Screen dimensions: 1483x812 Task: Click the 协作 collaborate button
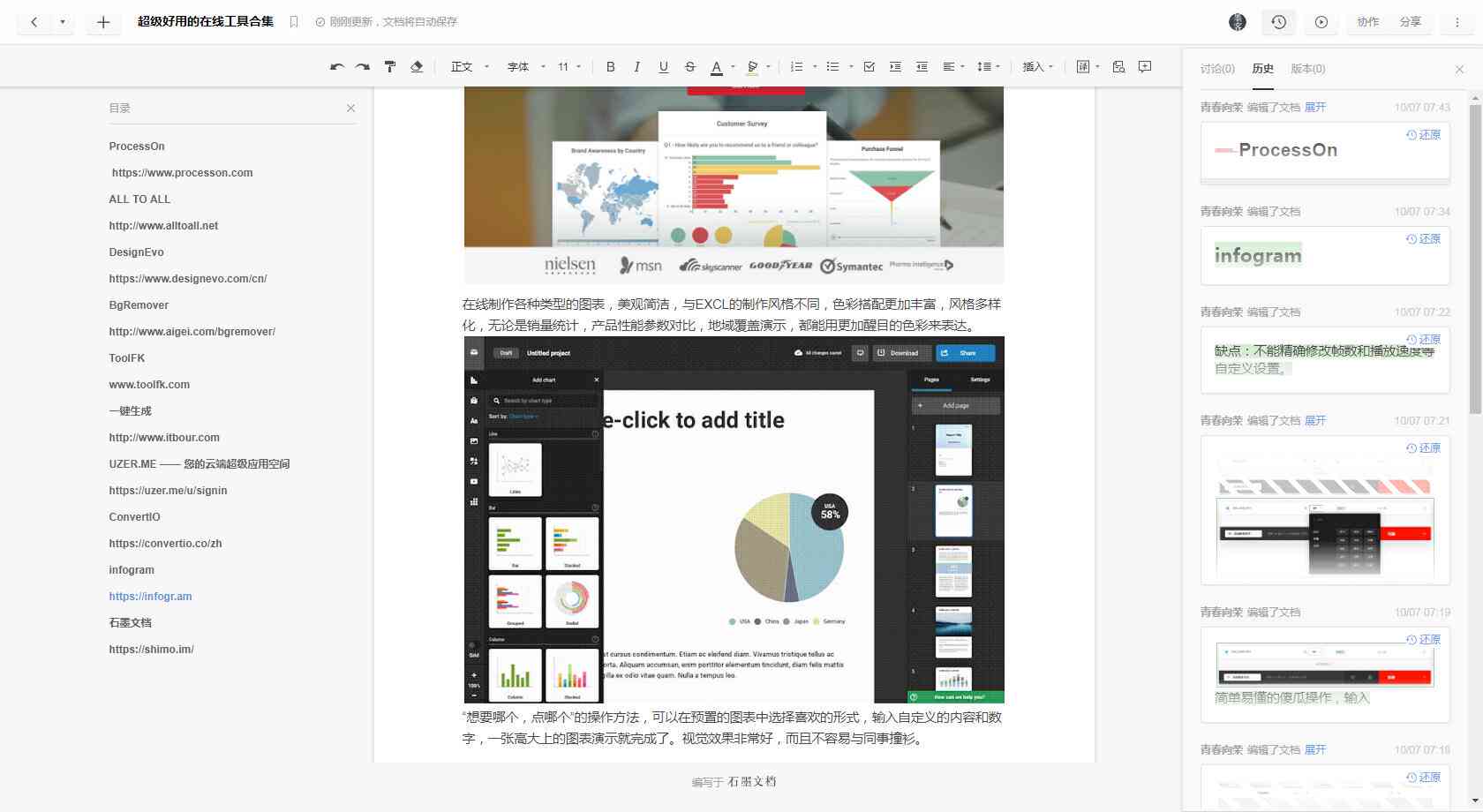(1368, 22)
